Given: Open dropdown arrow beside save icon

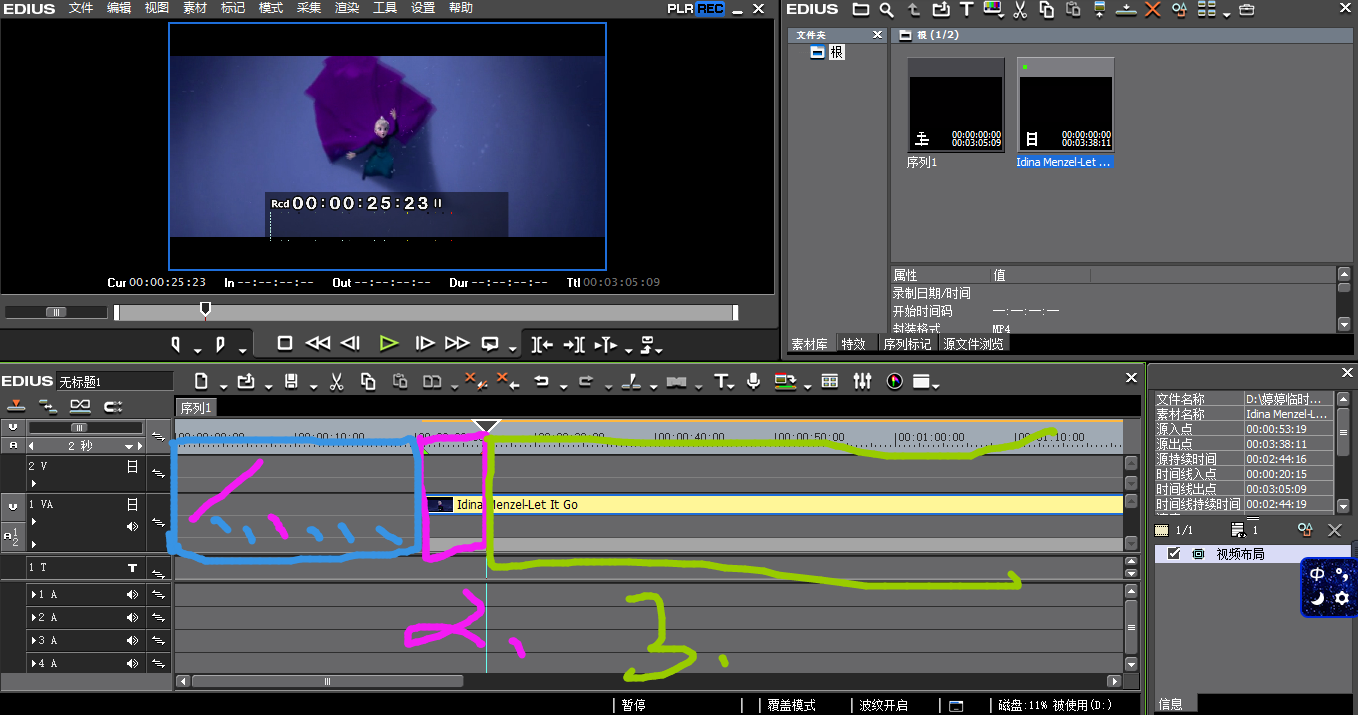Looking at the screenshot, I should tap(314, 386).
